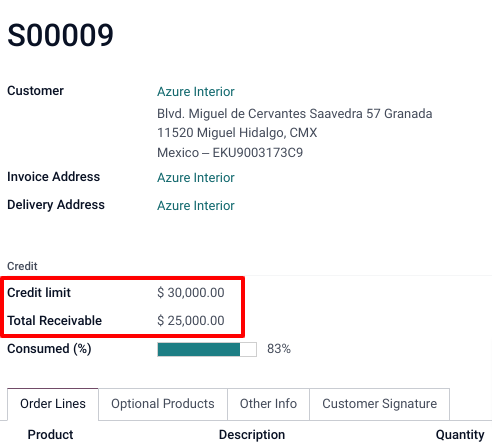Click the Credit limit amount $ 30,000.00
Viewport: 492px width, 446px height.
(191, 293)
